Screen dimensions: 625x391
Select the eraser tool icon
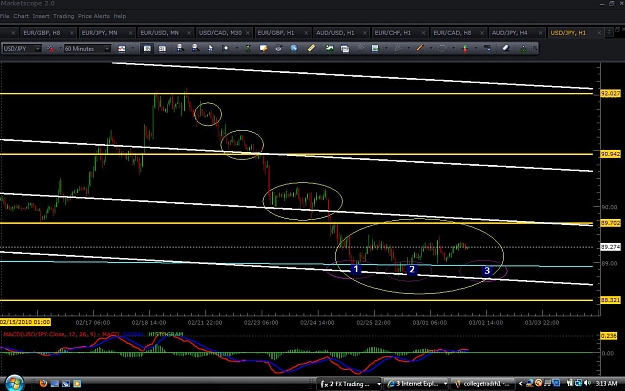(505, 48)
